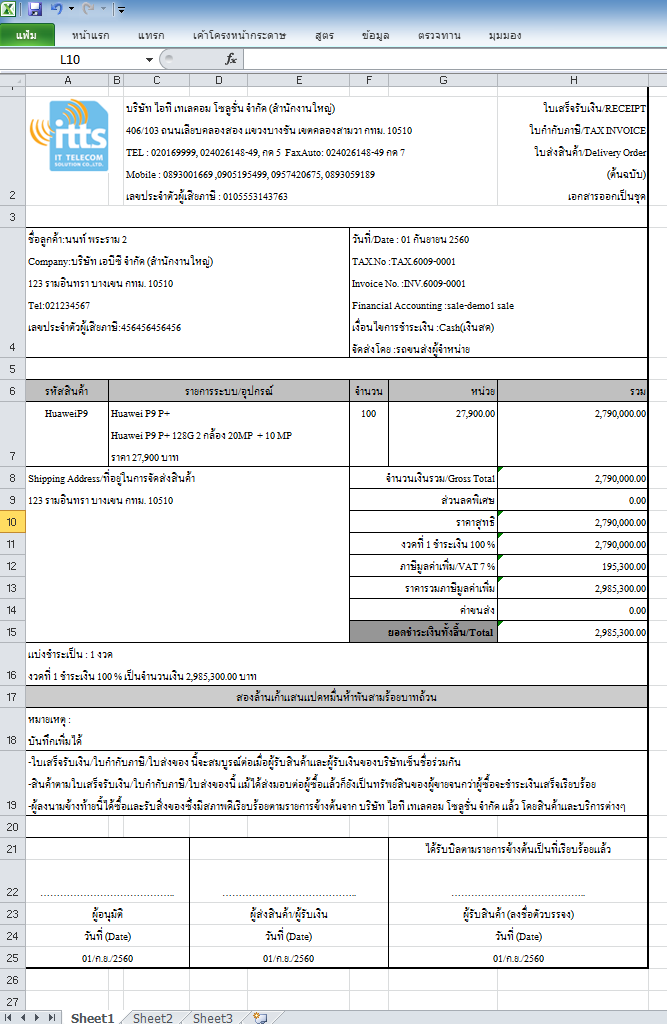This screenshot has height=1024, width=667.
Task: Switch to the ตรวจทาน ribbon tab
Action: click(439, 35)
